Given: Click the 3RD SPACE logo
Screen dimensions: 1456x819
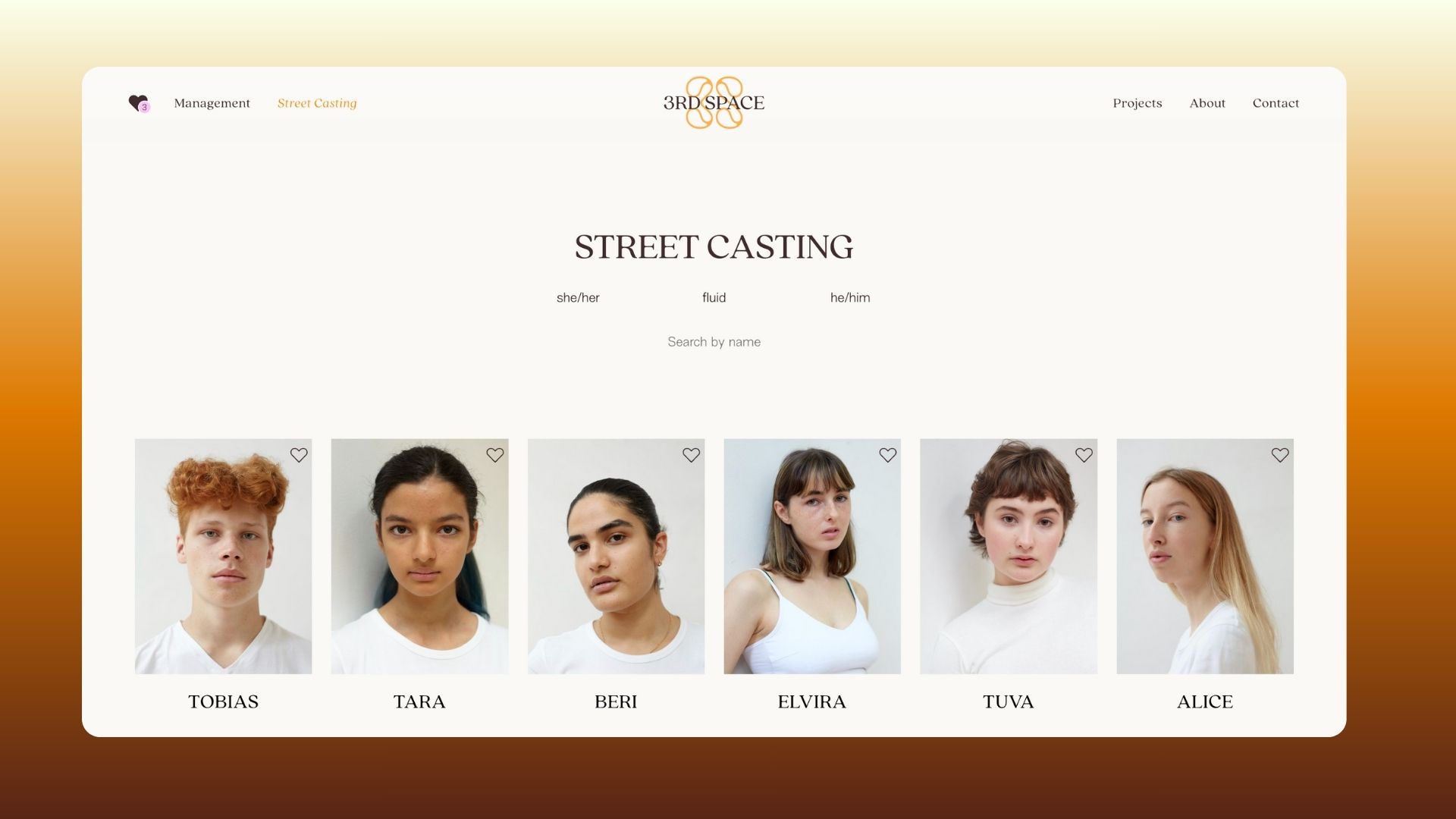Looking at the screenshot, I should (x=714, y=102).
